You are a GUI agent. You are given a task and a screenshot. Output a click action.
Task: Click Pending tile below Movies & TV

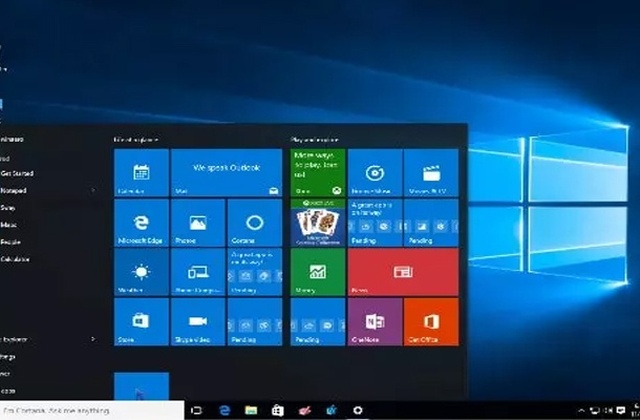pyautogui.click(x=431, y=222)
